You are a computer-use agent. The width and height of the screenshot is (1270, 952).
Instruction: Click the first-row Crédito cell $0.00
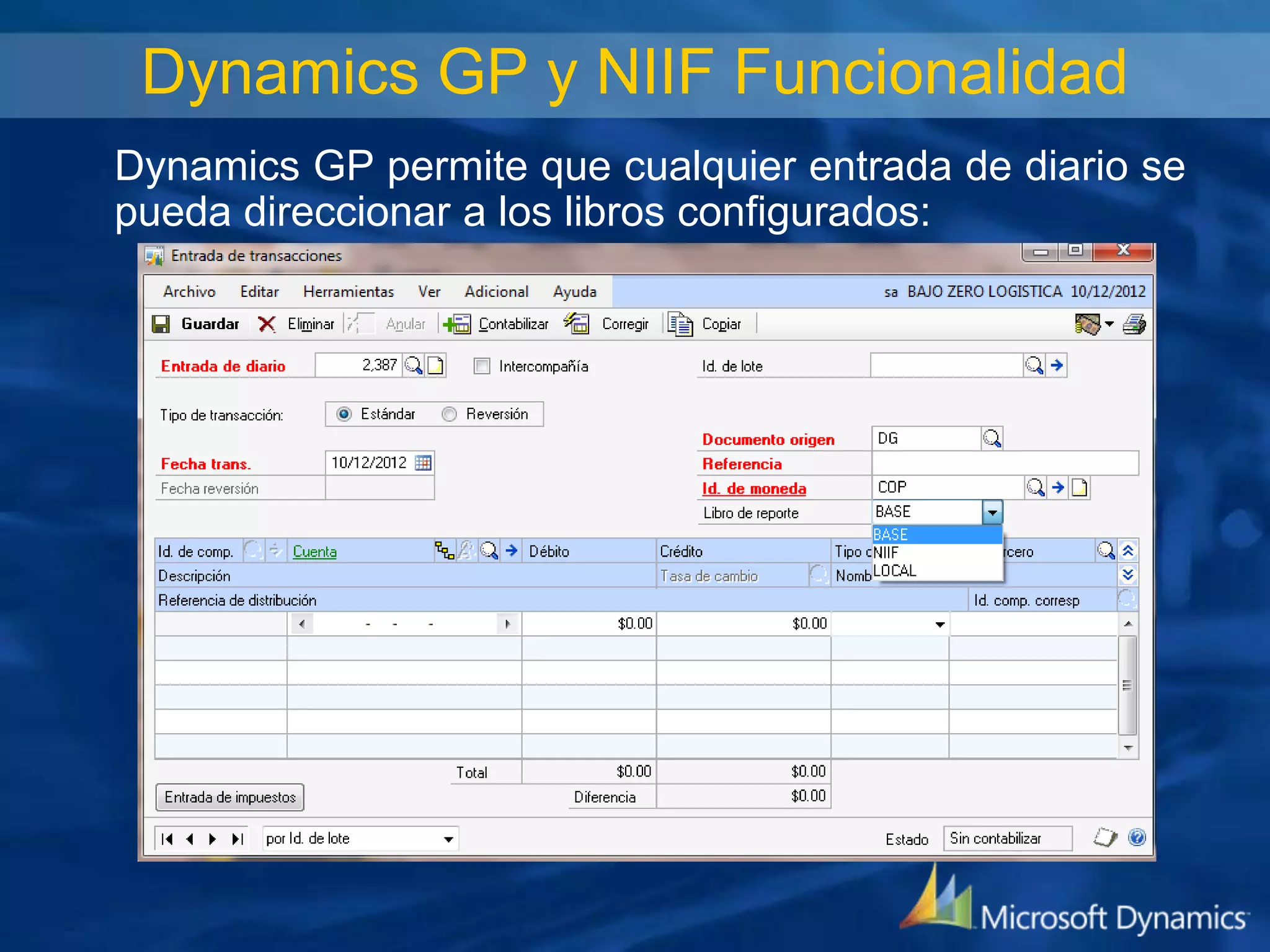pyautogui.click(x=744, y=624)
